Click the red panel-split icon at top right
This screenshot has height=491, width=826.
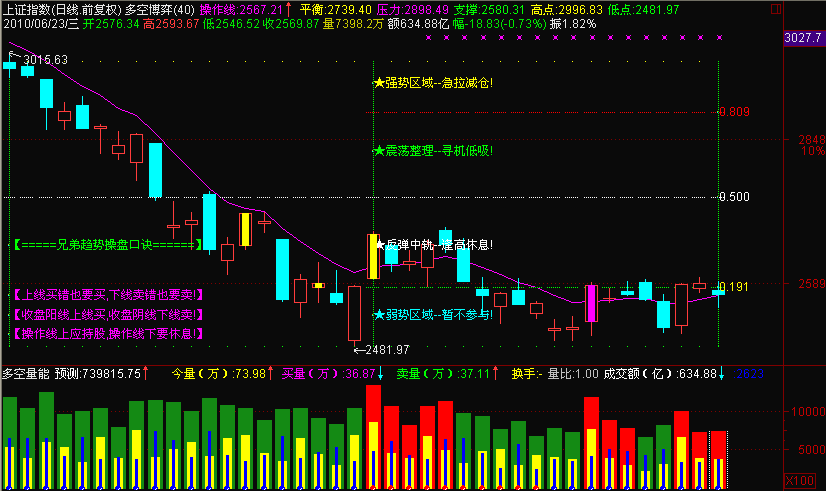[775, 9]
